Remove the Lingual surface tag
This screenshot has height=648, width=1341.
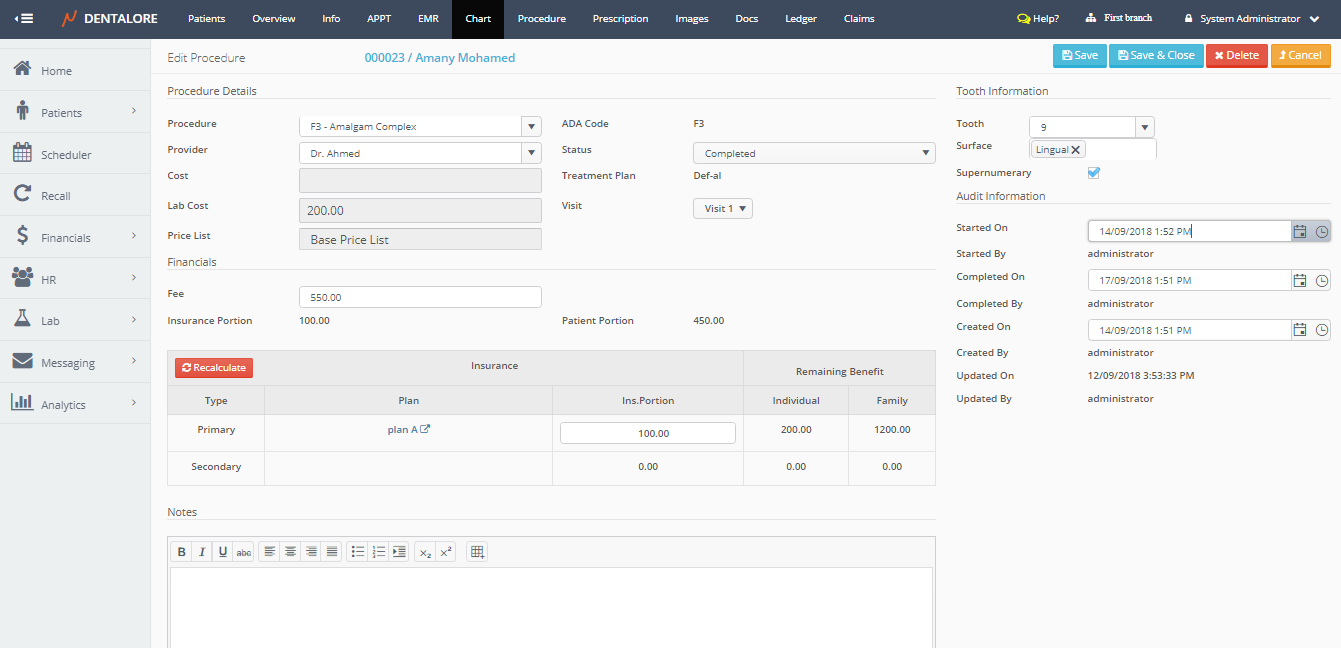[x=1076, y=150]
